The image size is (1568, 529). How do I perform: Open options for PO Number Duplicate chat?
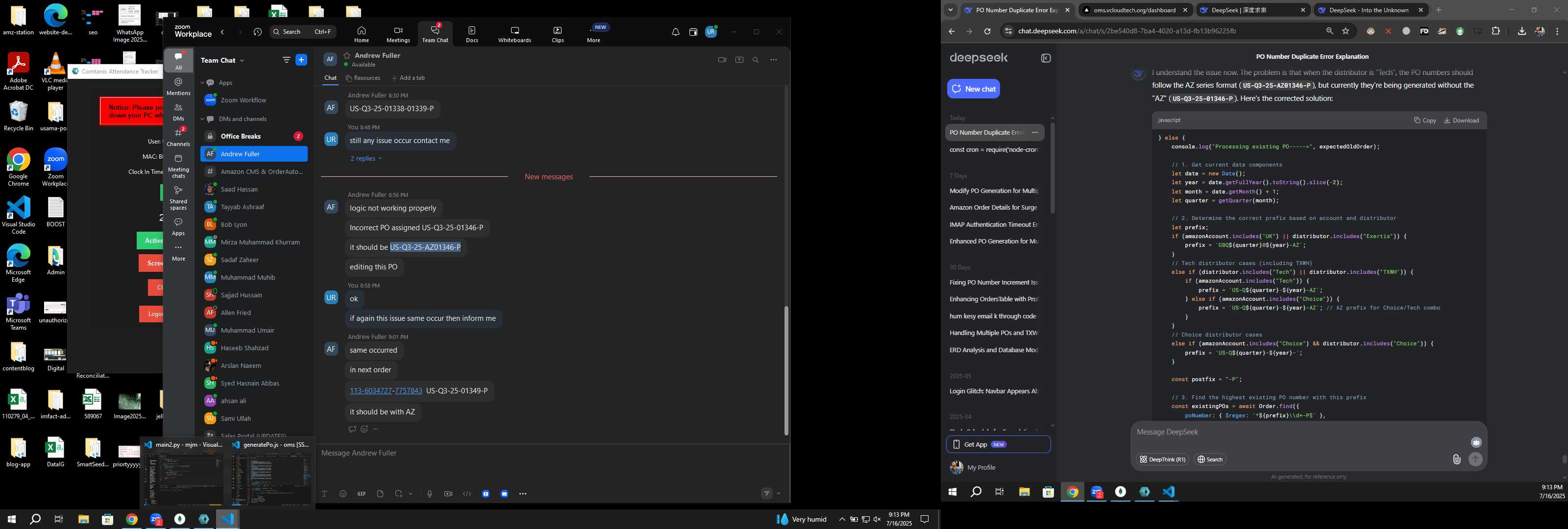click(1035, 133)
